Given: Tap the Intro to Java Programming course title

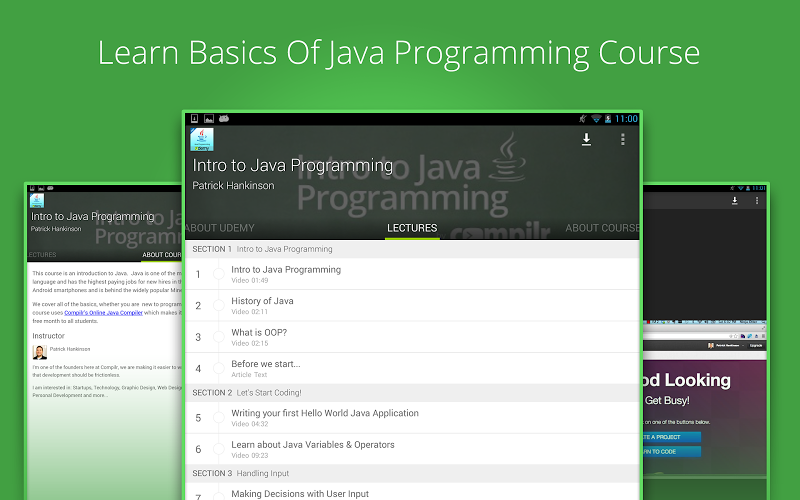Looking at the screenshot, I should (x=292, y=166).
